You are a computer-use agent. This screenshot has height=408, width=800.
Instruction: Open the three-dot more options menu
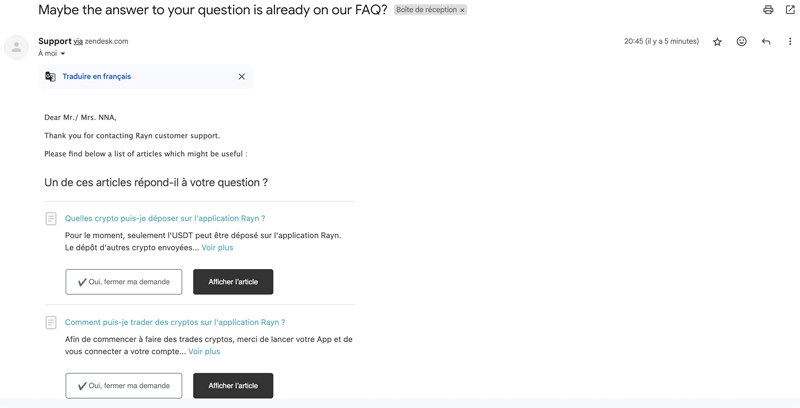(790, 42)
